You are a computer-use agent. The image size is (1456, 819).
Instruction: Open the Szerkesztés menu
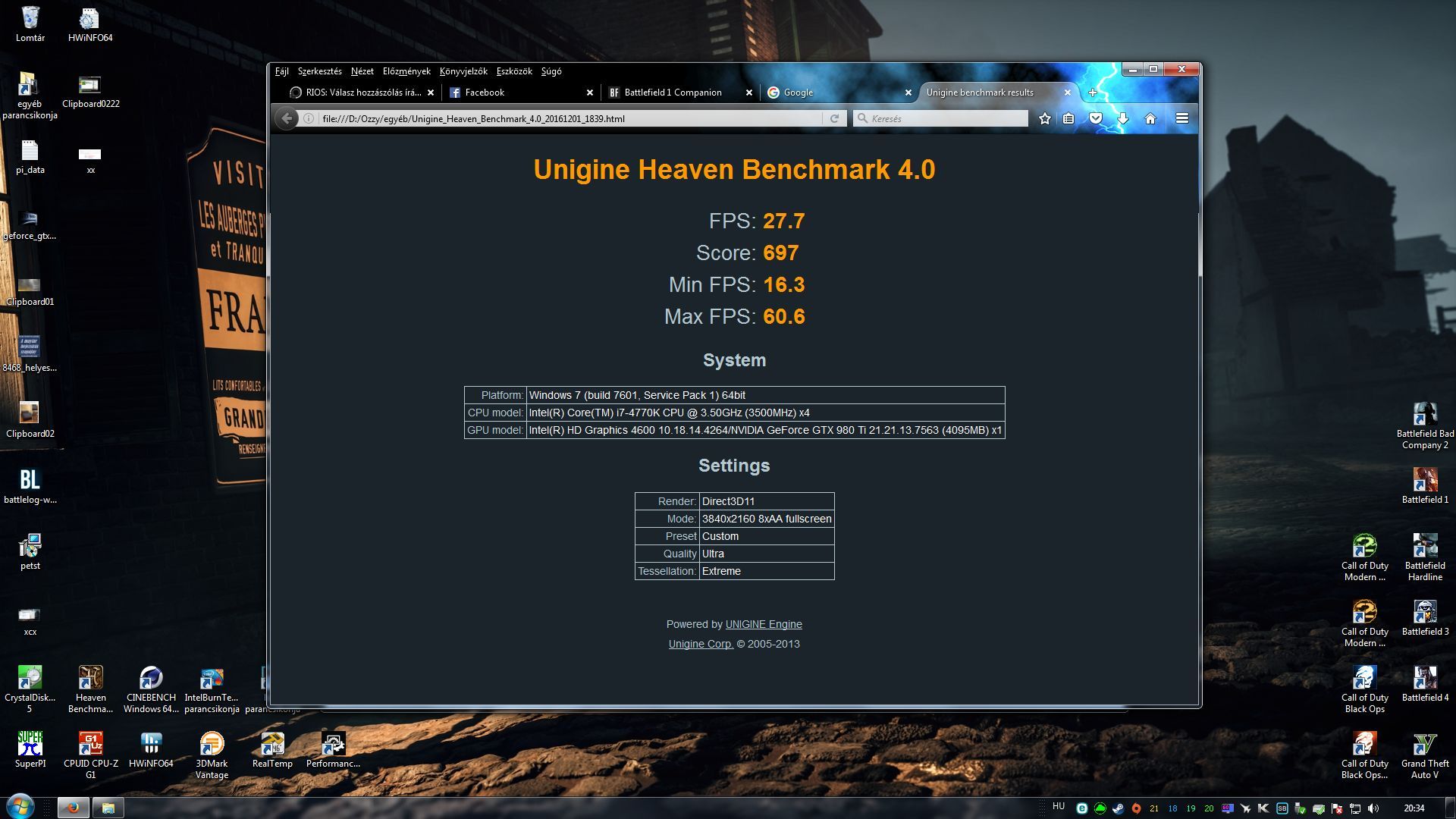point(319,71)
